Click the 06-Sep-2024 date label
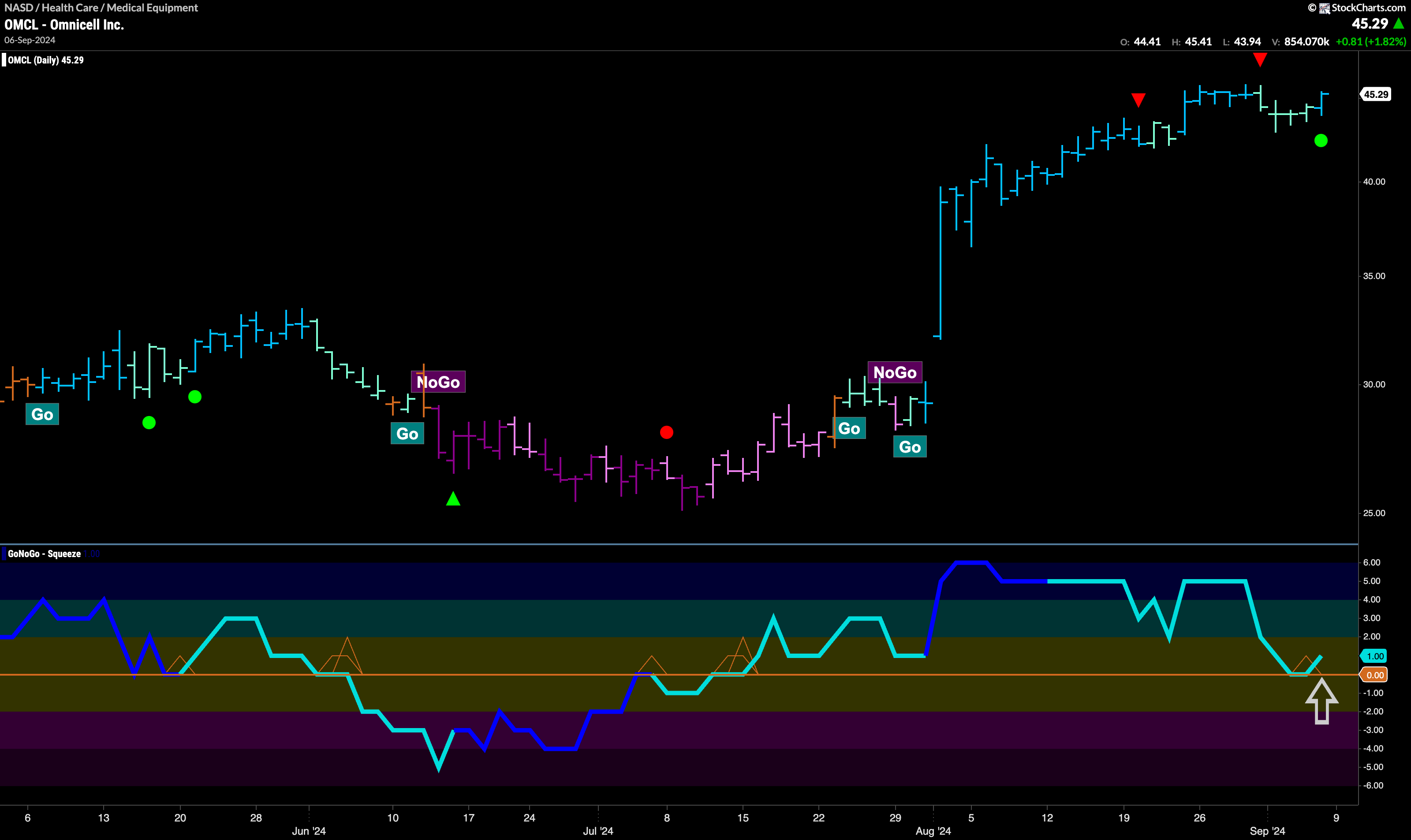The height and width of the screenshot is (840, 1411). coord(30,40)
